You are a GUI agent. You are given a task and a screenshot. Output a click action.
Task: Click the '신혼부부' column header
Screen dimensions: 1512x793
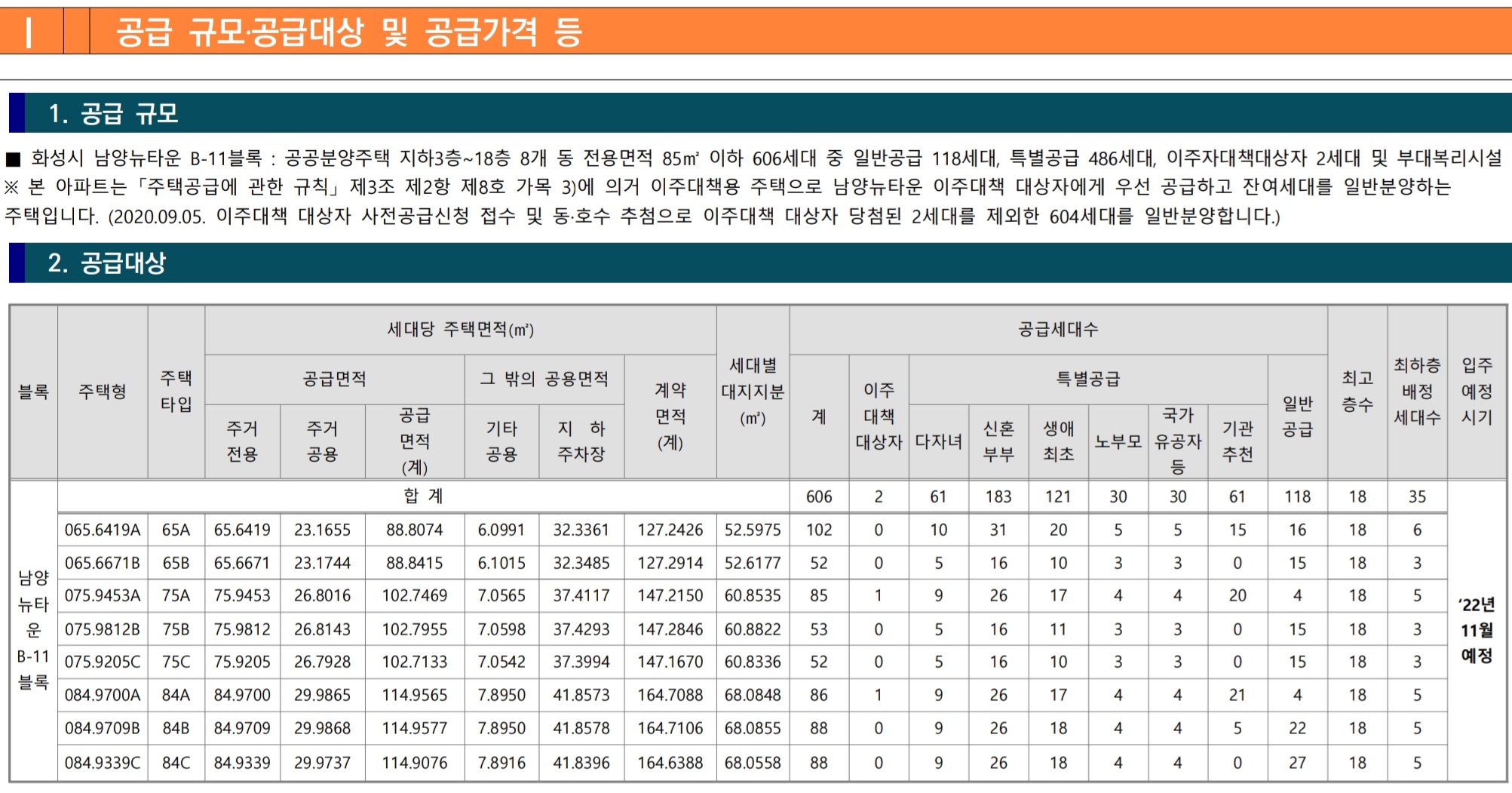click(x=998, y=441)
